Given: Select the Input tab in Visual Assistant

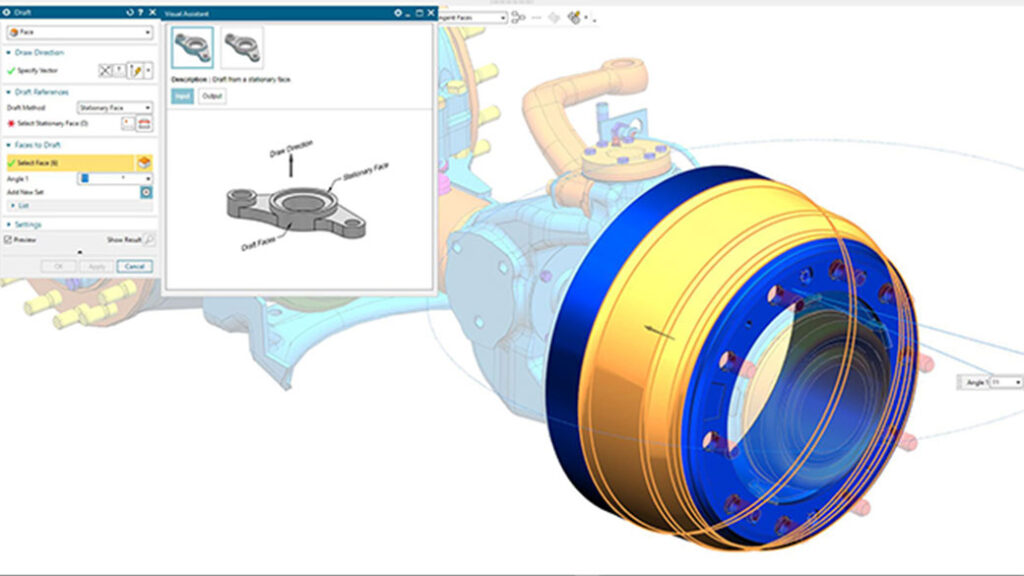Looking at the screenshot, I should (x=182, y=95).
